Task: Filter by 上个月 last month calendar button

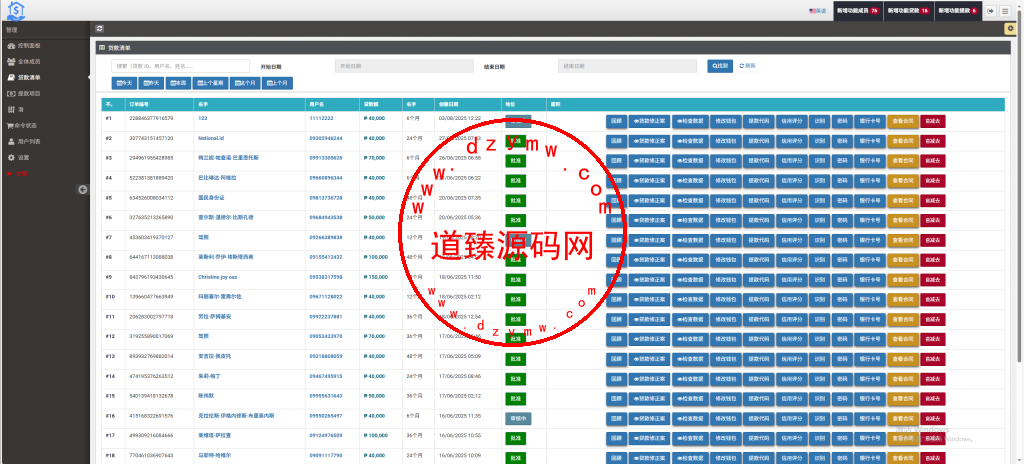Action: pyautogui.click(x=278, y=83)
